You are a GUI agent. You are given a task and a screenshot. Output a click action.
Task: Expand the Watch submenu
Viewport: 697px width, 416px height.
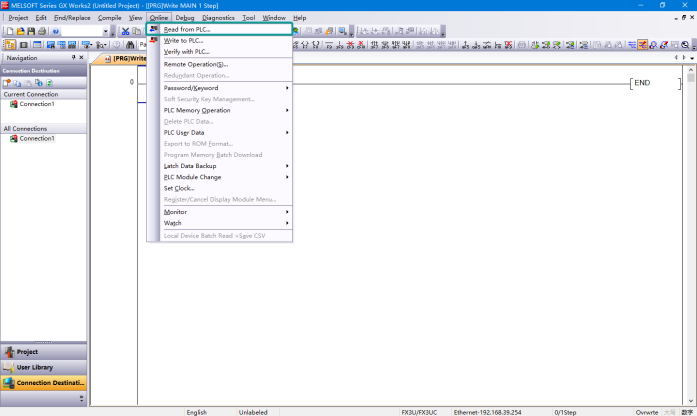tap(219, 223)
